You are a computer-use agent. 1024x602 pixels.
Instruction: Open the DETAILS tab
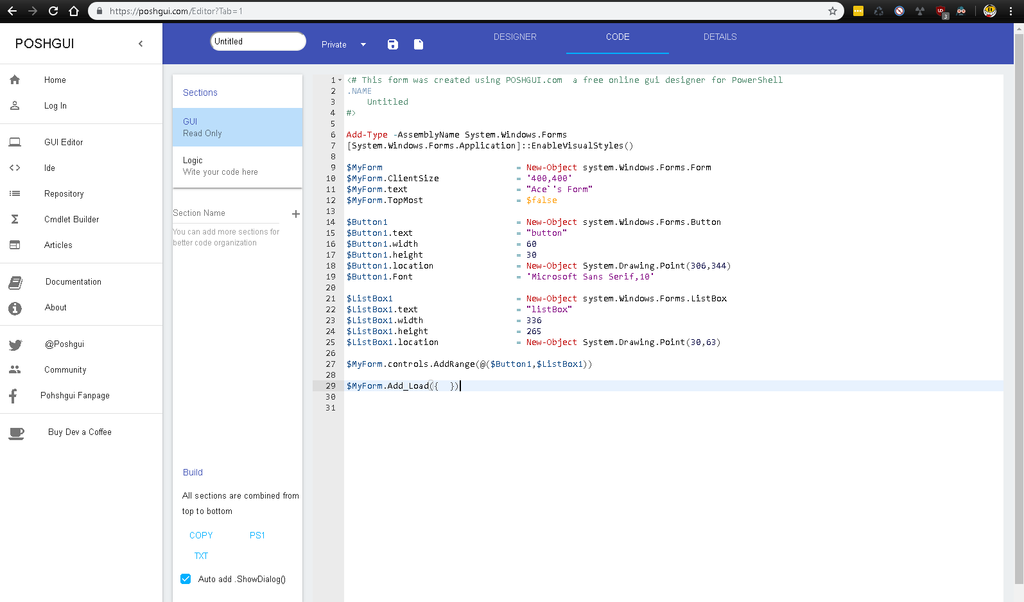pos(719,36)
